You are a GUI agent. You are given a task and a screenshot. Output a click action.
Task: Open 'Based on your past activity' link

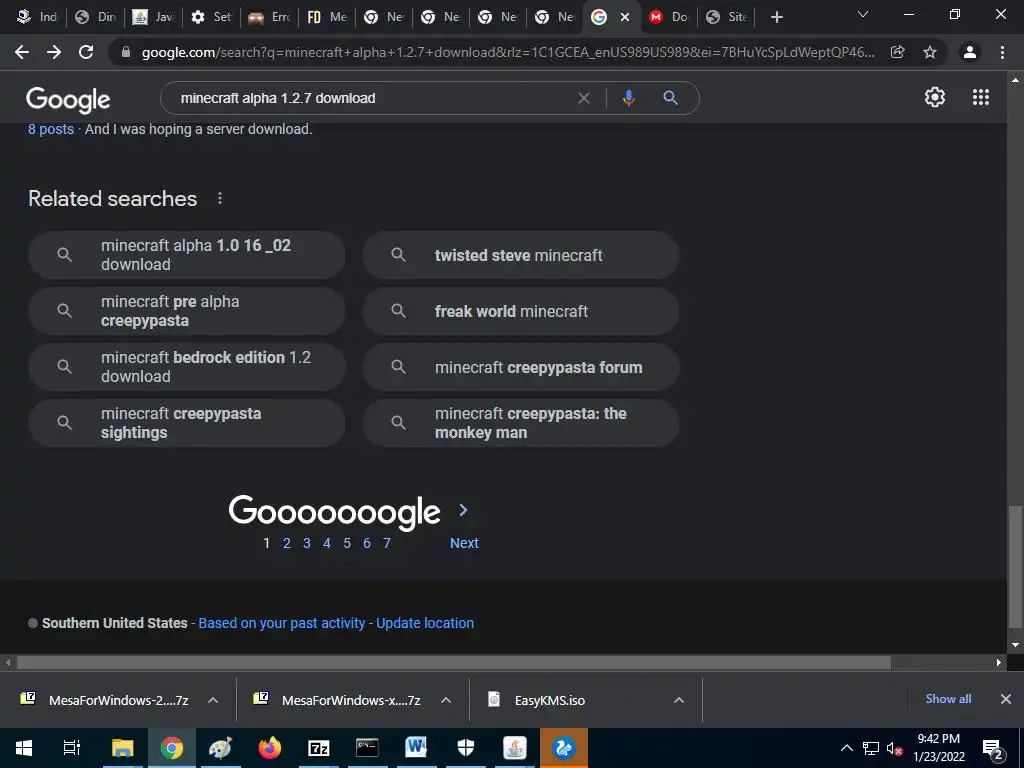[281, 623]
